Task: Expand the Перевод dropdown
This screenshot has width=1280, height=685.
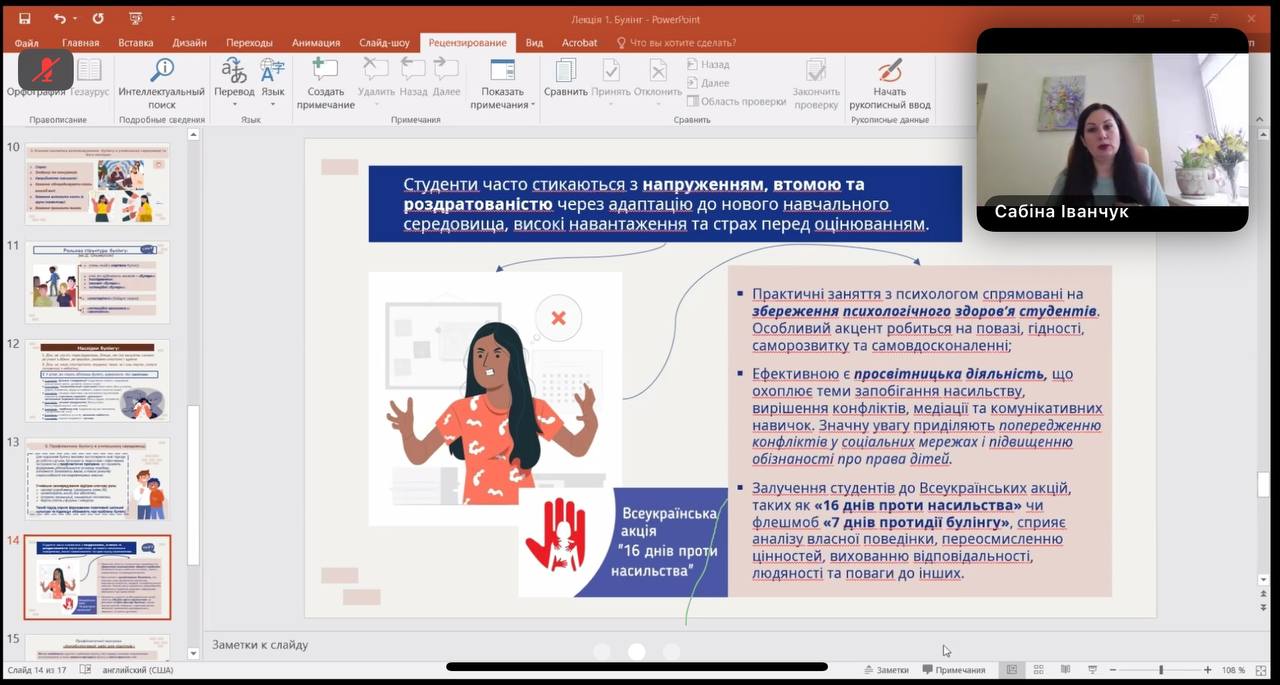Action: coord(234,92)
